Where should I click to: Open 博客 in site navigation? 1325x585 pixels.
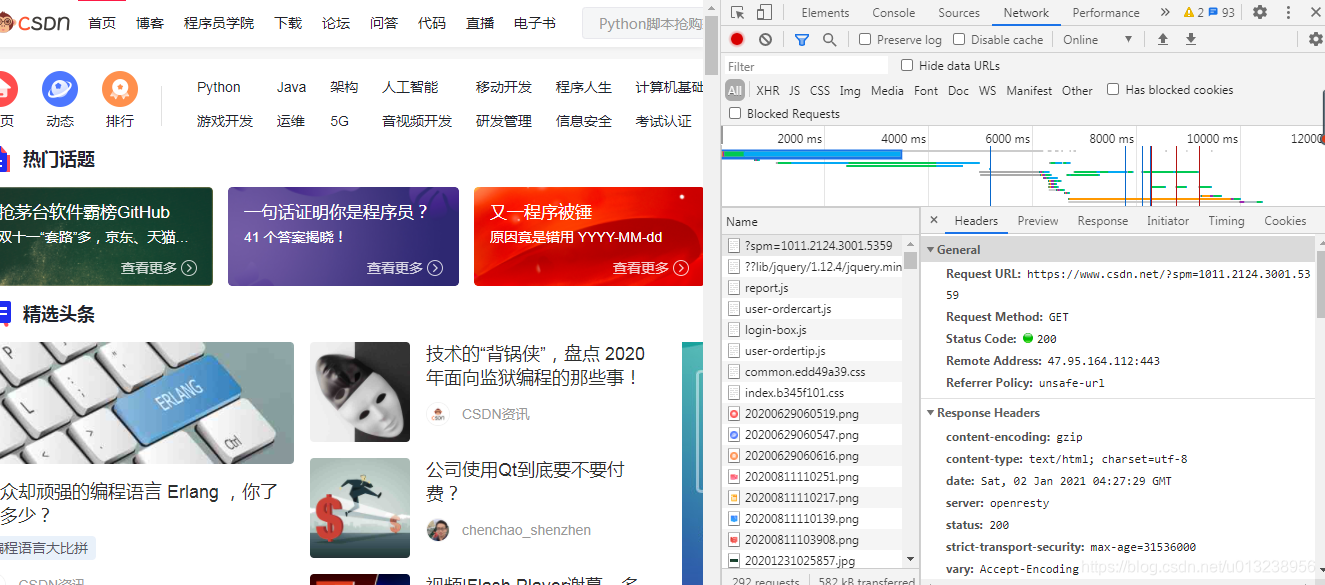(150, 23)
